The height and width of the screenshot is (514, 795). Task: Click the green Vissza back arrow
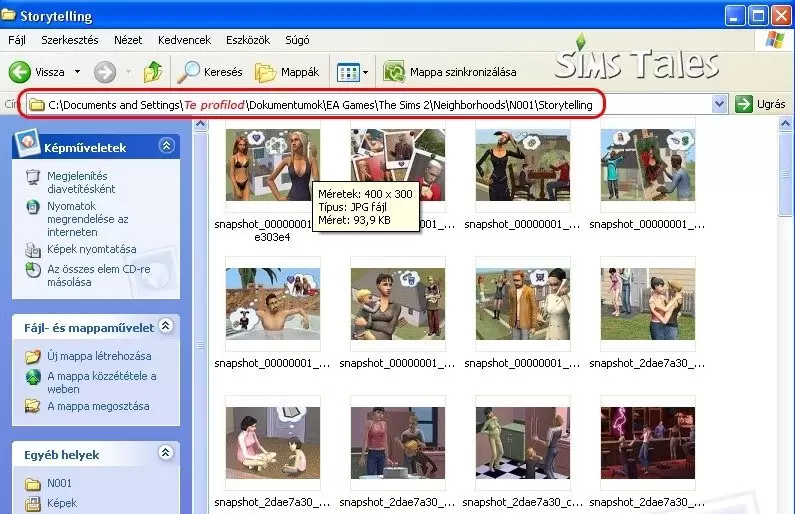coord(20,72)
